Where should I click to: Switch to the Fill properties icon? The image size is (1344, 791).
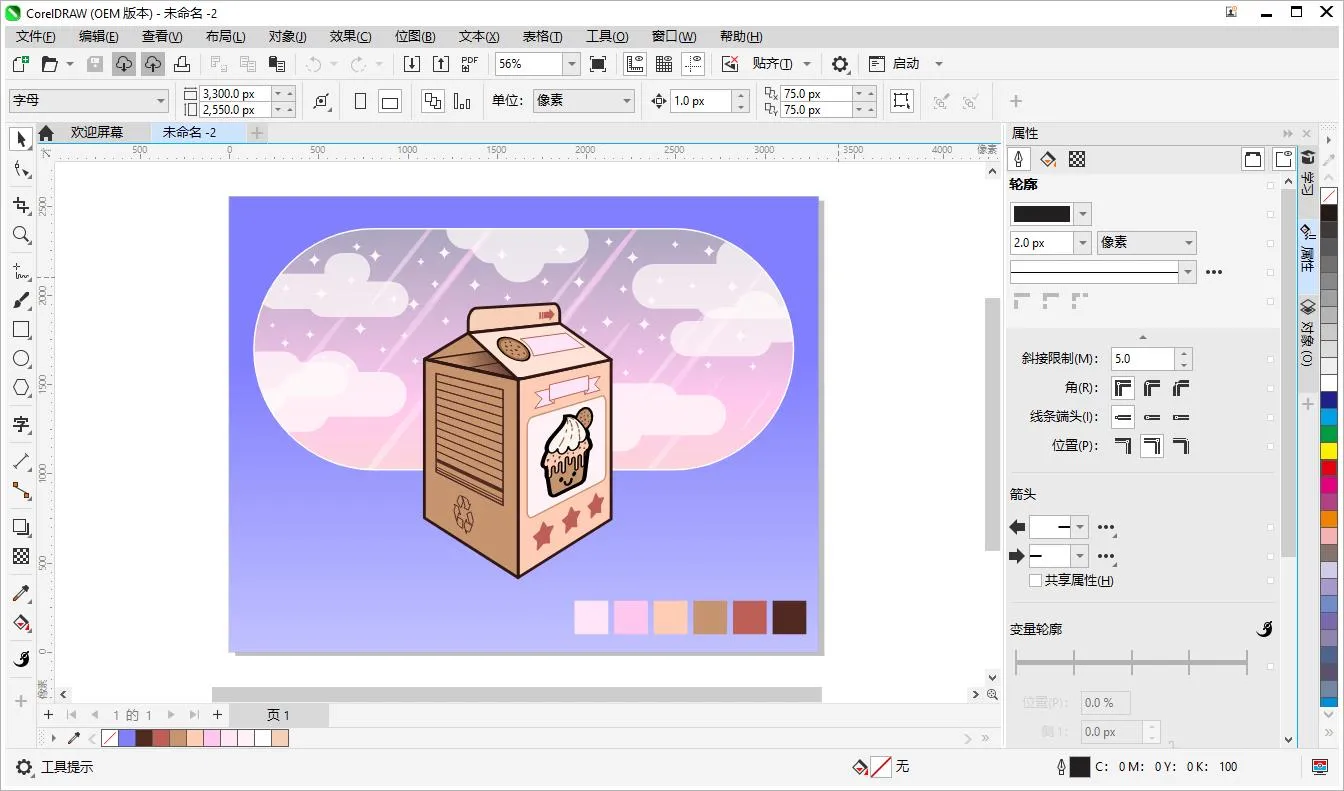(x=1048, y=159)
